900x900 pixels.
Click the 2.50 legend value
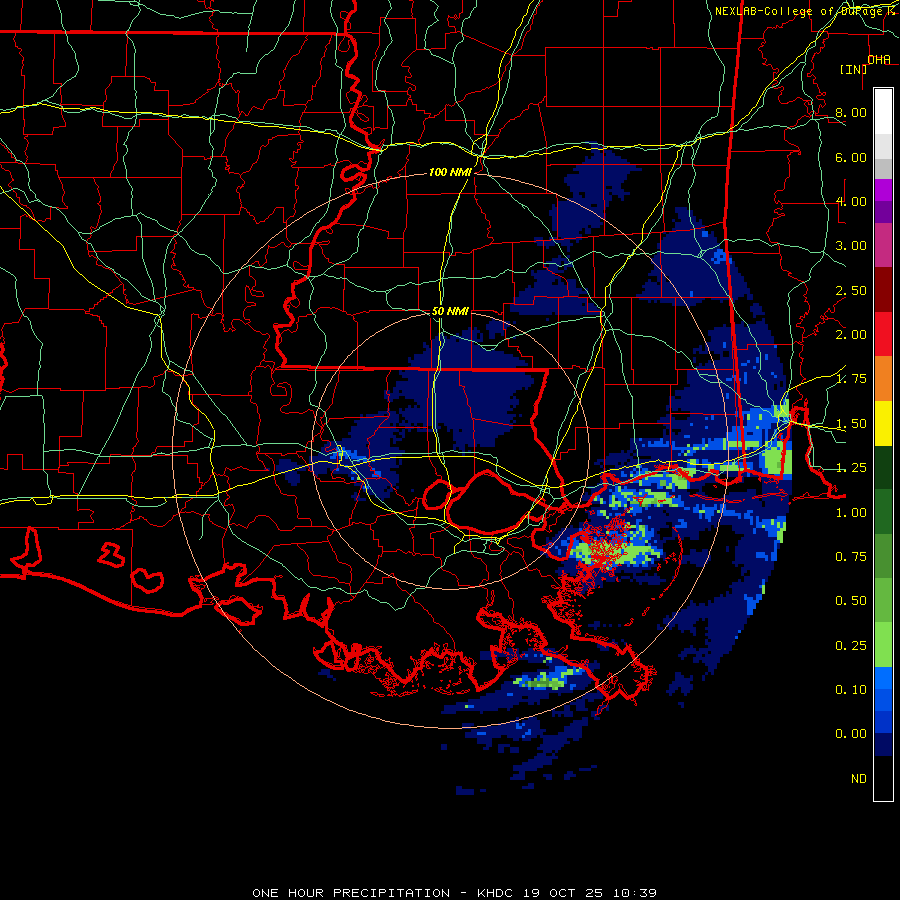(x=851, y=290)
